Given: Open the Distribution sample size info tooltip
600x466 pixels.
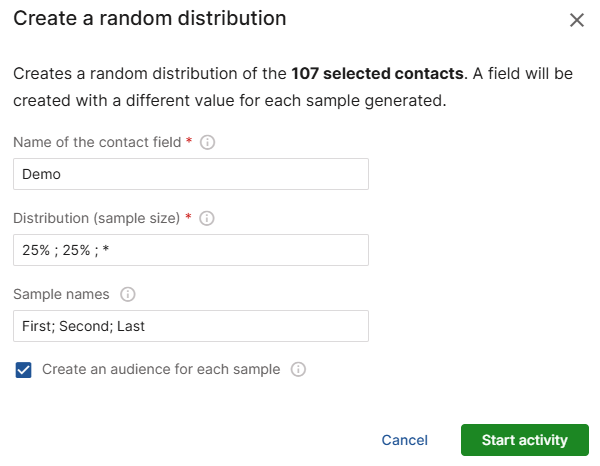Looking at the screenshot, I should click(208, 218).
